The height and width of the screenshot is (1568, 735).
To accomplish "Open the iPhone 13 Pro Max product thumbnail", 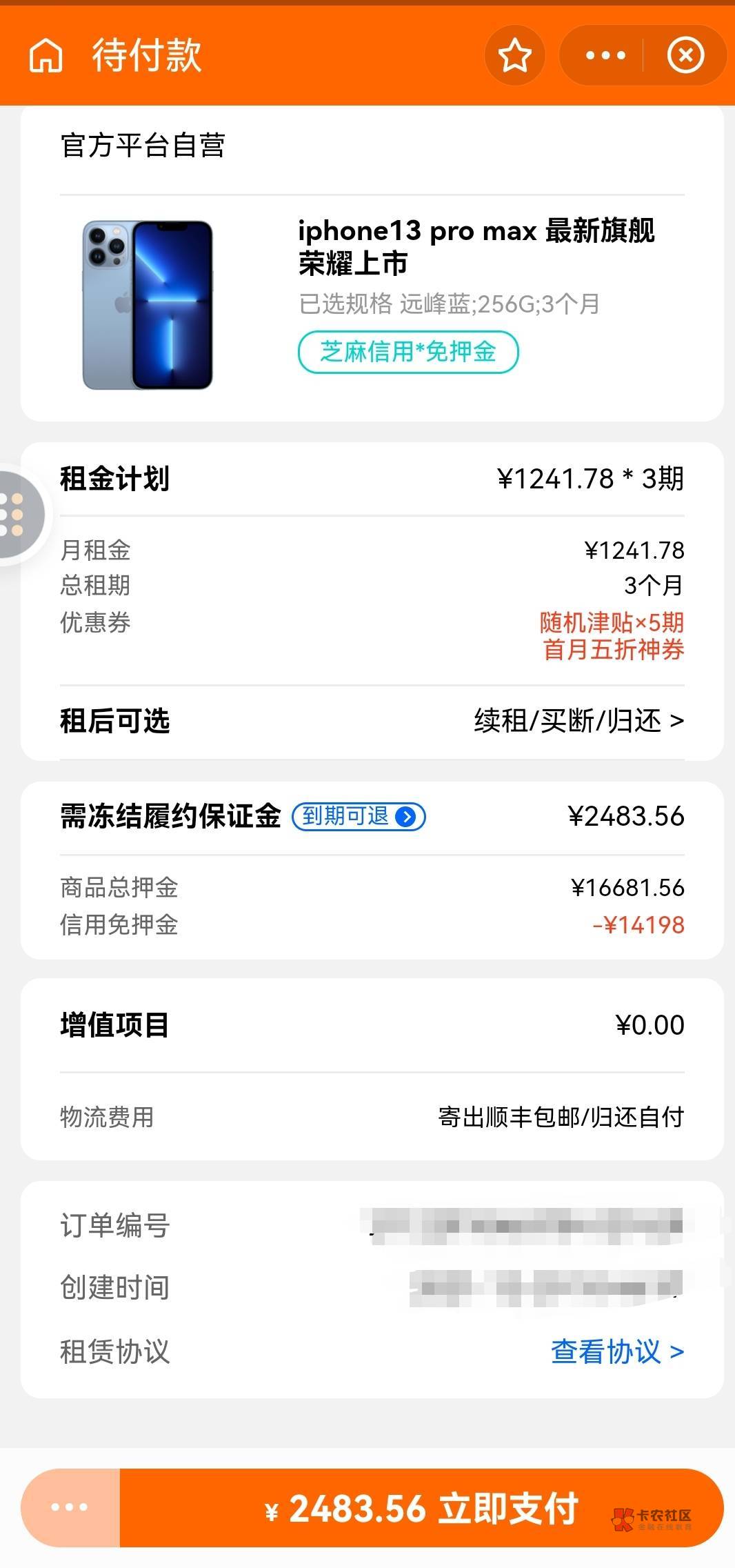I will coord(148,305).
